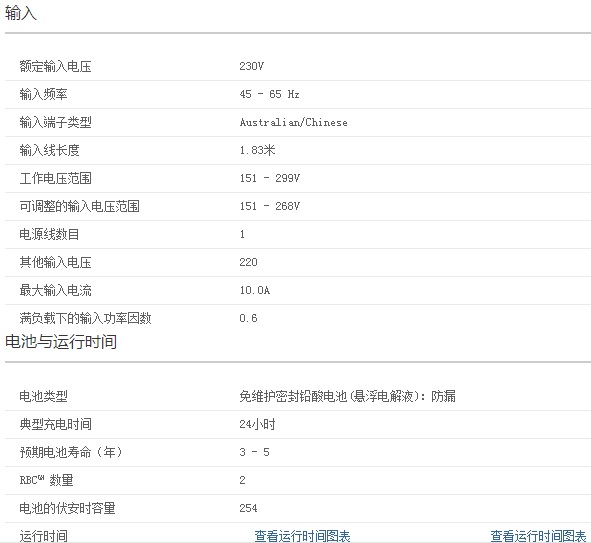Select the 输入线长度 row label
The width and height of the screenshot is (591, 543).
[x=49, y=150]
